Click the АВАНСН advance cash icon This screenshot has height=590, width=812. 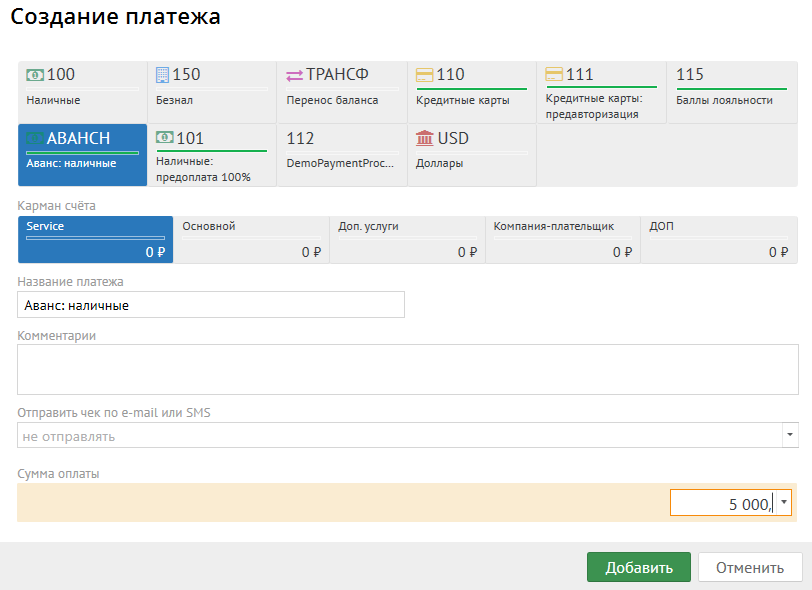pyautogui.click(x=35, y=139)
